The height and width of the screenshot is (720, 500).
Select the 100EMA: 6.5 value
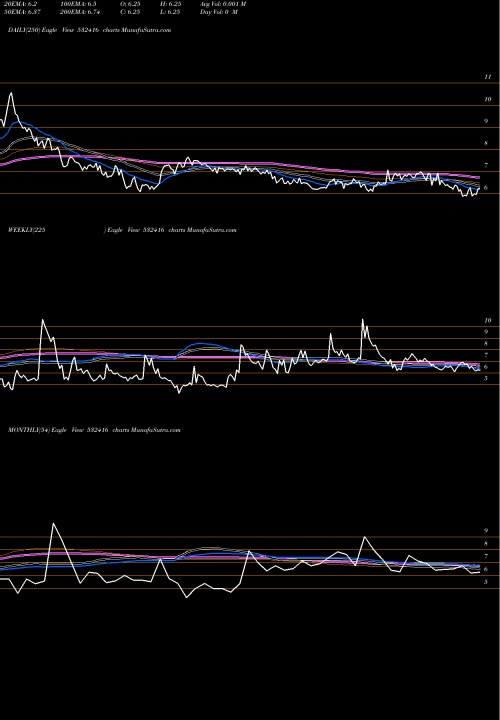[x=78, y=4]
